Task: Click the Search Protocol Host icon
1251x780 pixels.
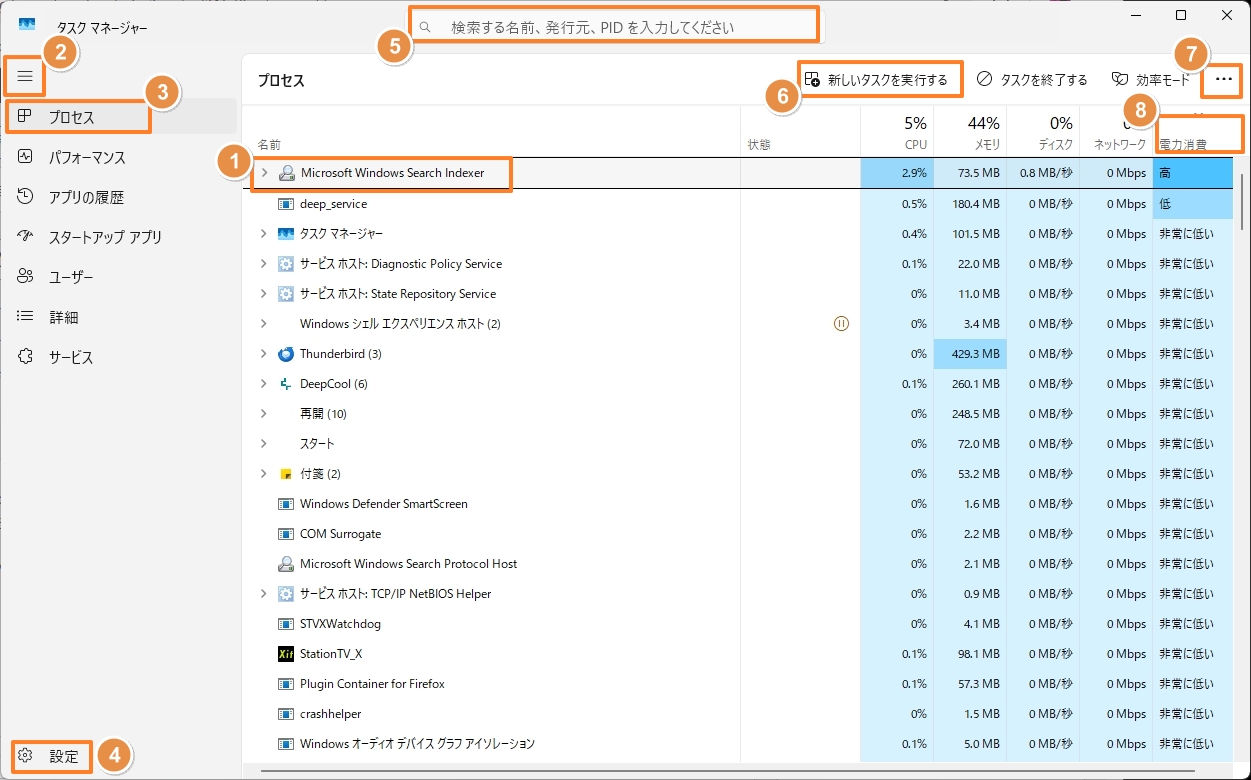Action: [x=286, y=564]
